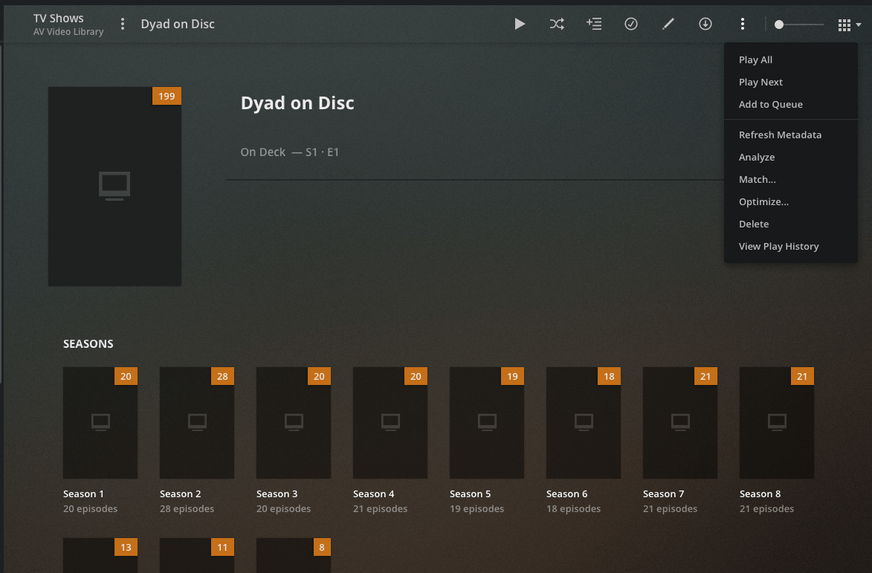Open Season 8 poster thumbnail
Image resolution: width=872 pixels, height=573 pixels.
(x=777, y=423)
